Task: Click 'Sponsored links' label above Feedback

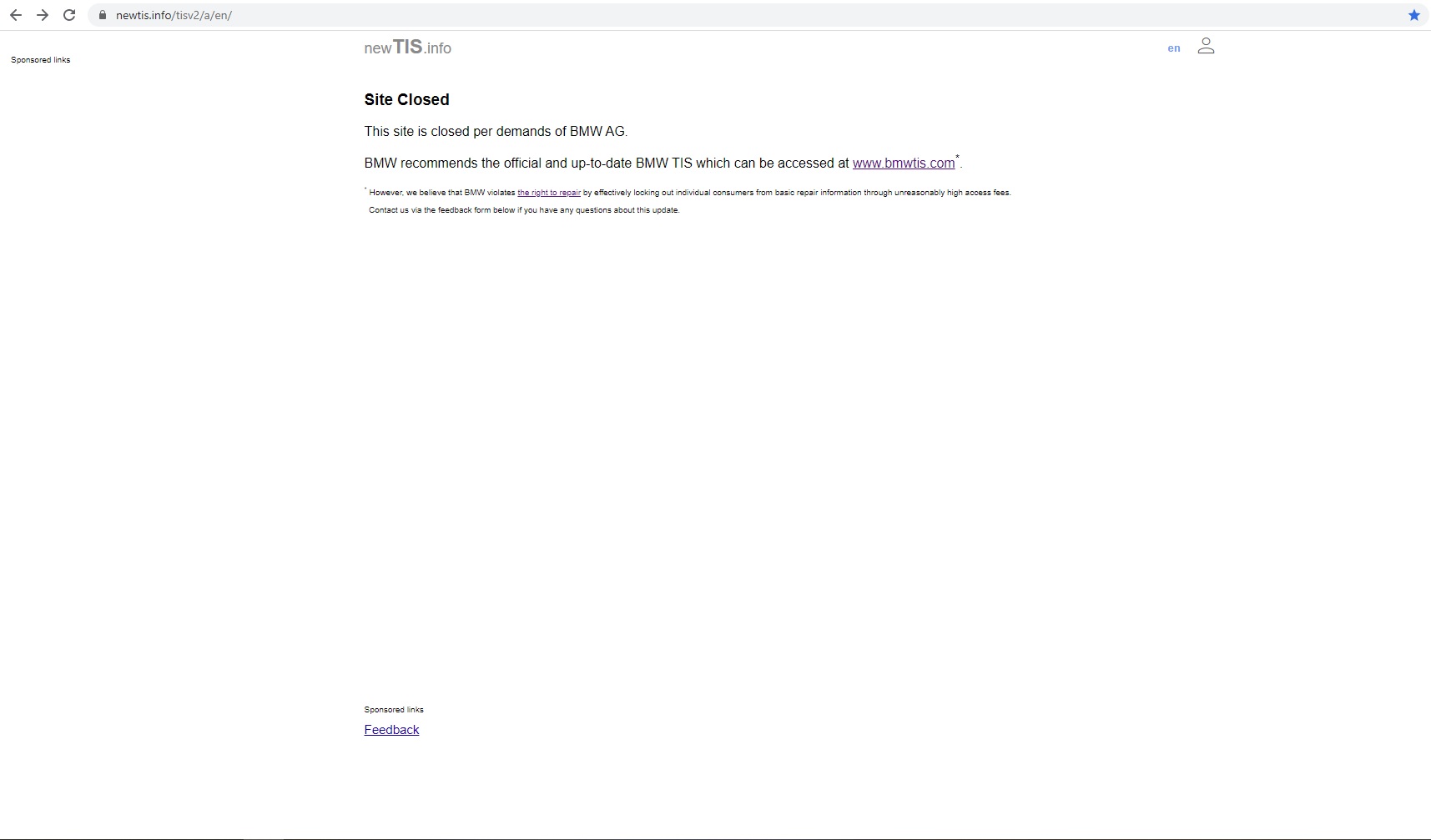Action: pyautogui.click(x=394, y=710)
